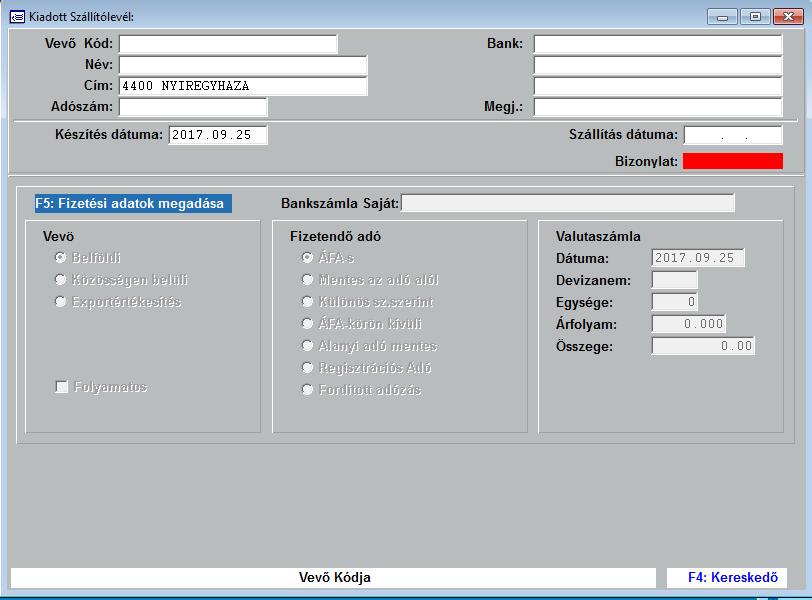
Task: Click the Készítés dátuma date field
Action: (218, 135)
